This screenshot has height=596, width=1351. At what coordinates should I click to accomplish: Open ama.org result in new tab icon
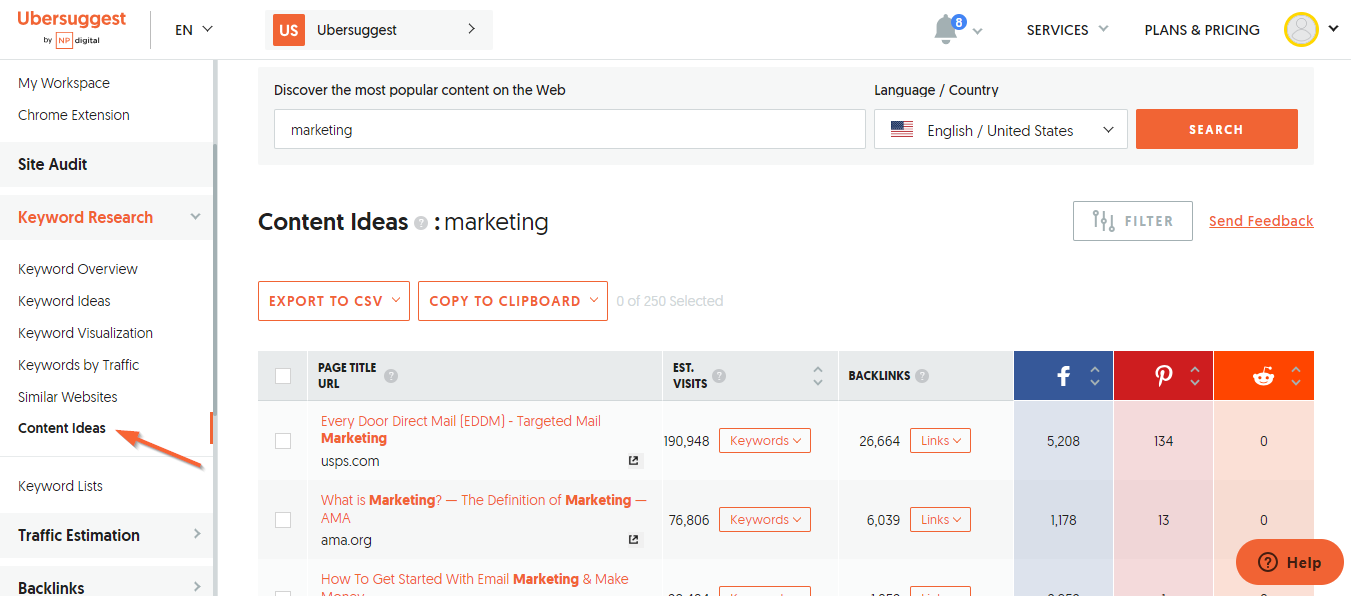pyautogui.click(x=633, y=540)
